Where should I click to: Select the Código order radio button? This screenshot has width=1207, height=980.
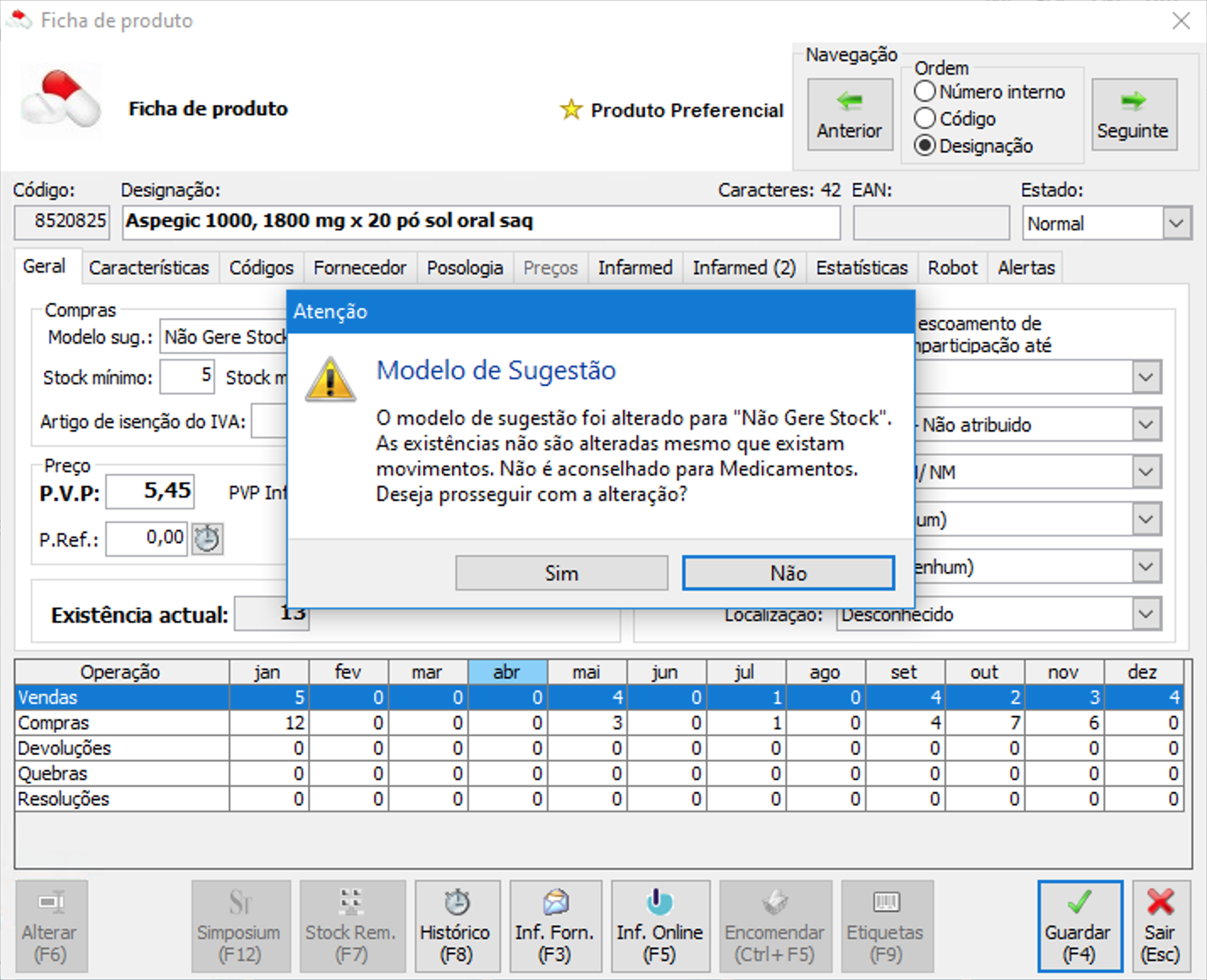925,118
